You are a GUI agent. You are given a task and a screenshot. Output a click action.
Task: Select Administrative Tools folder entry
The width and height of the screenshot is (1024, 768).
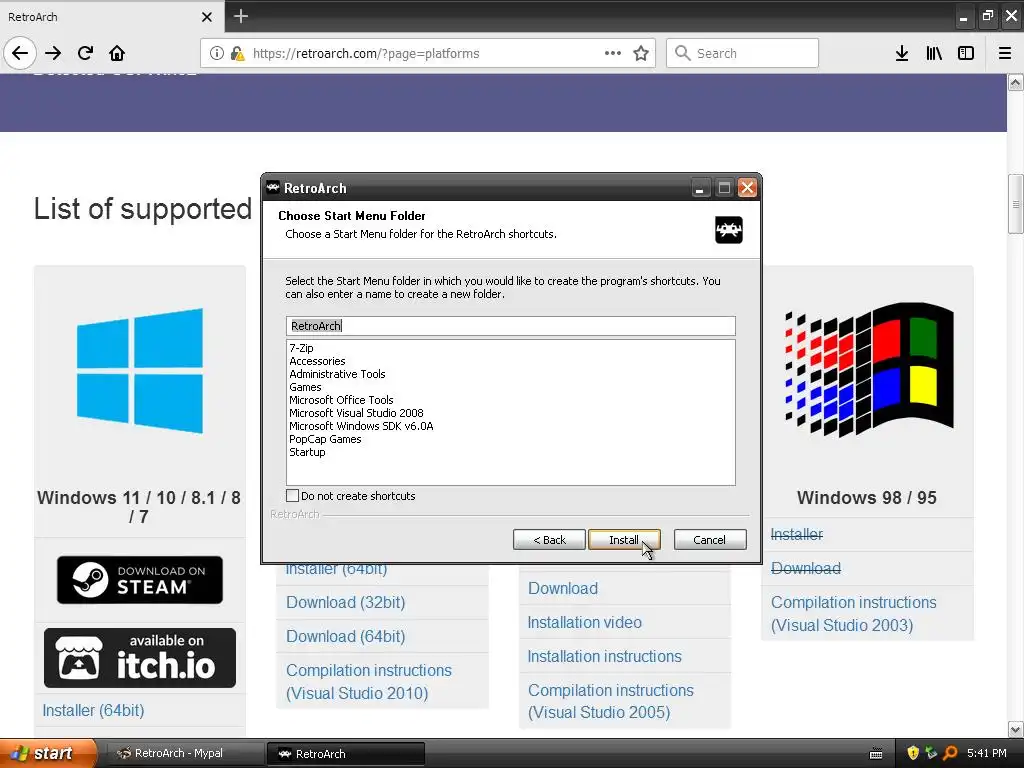338,374
